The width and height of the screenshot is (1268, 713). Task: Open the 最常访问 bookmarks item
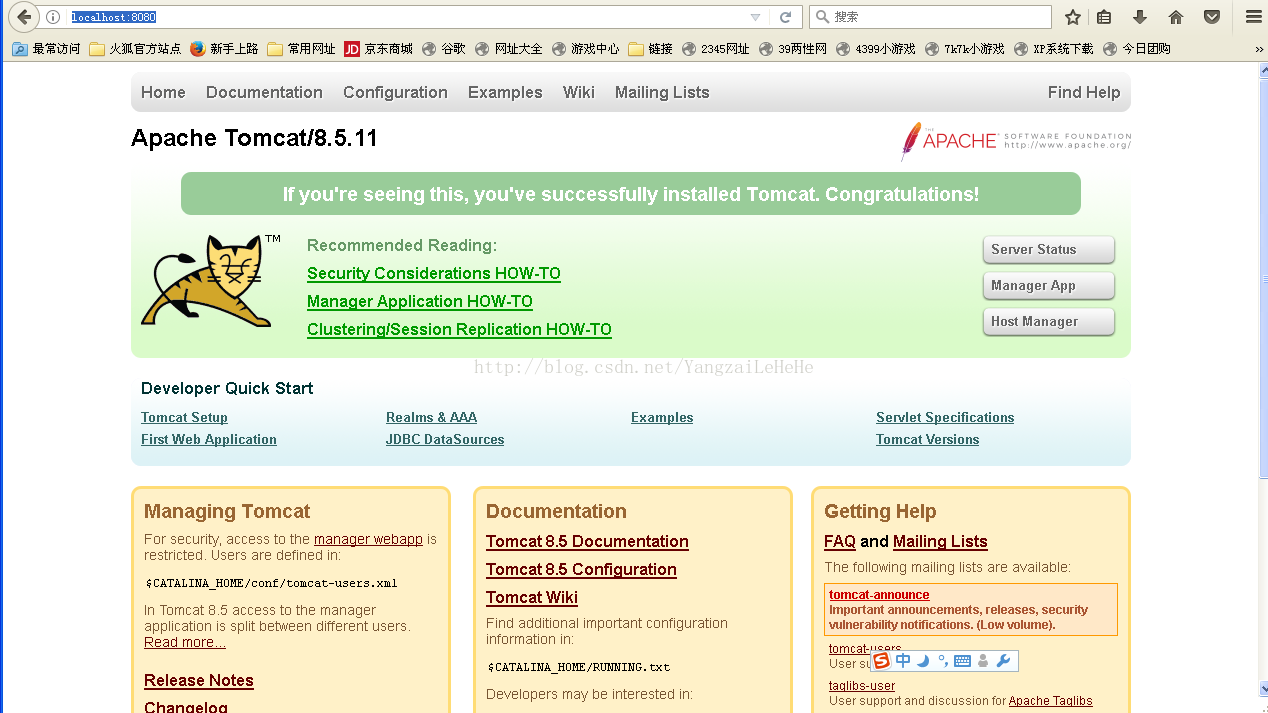coord(46,48)
